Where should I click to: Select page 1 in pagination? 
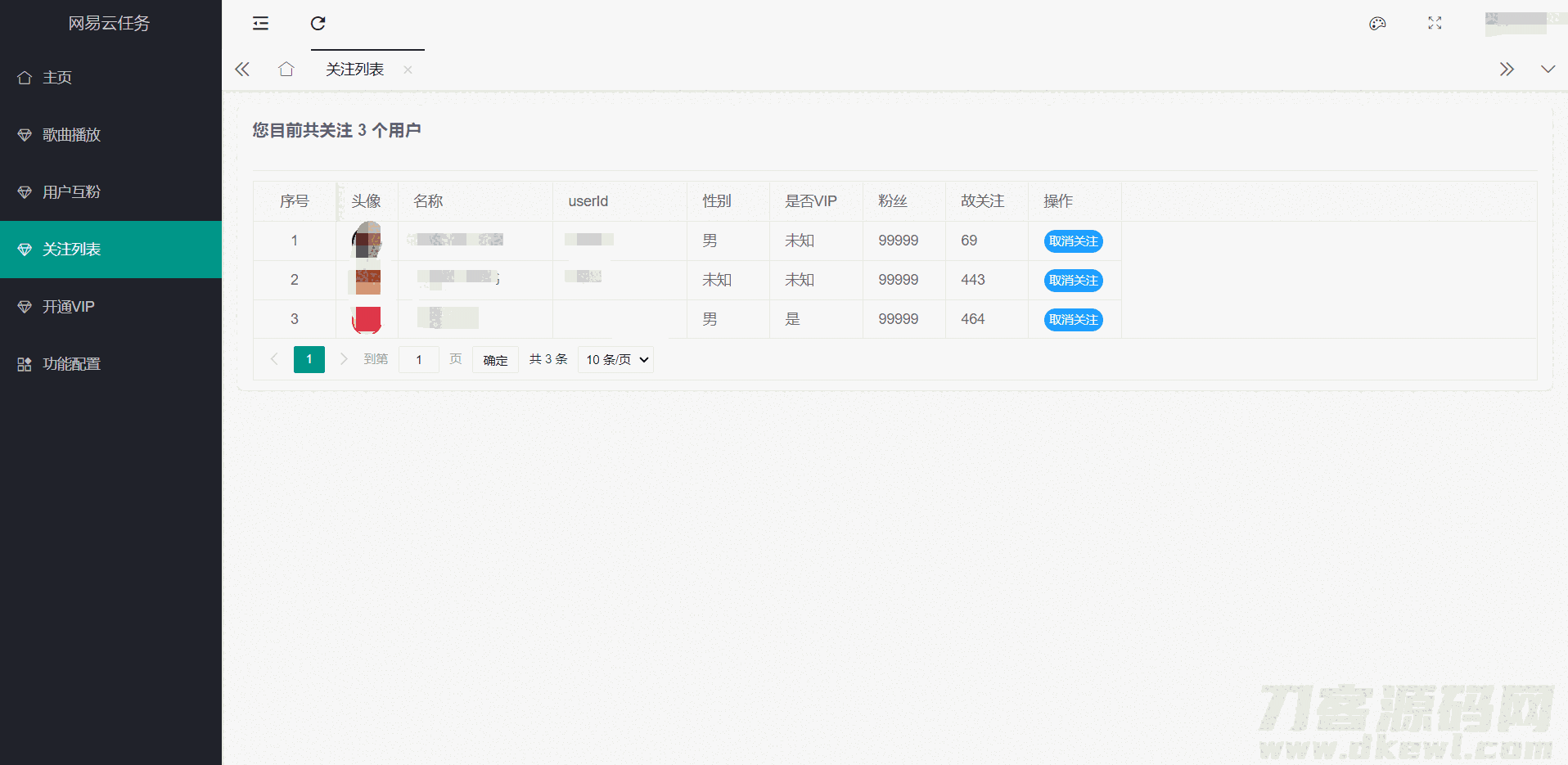click(309, 359)
